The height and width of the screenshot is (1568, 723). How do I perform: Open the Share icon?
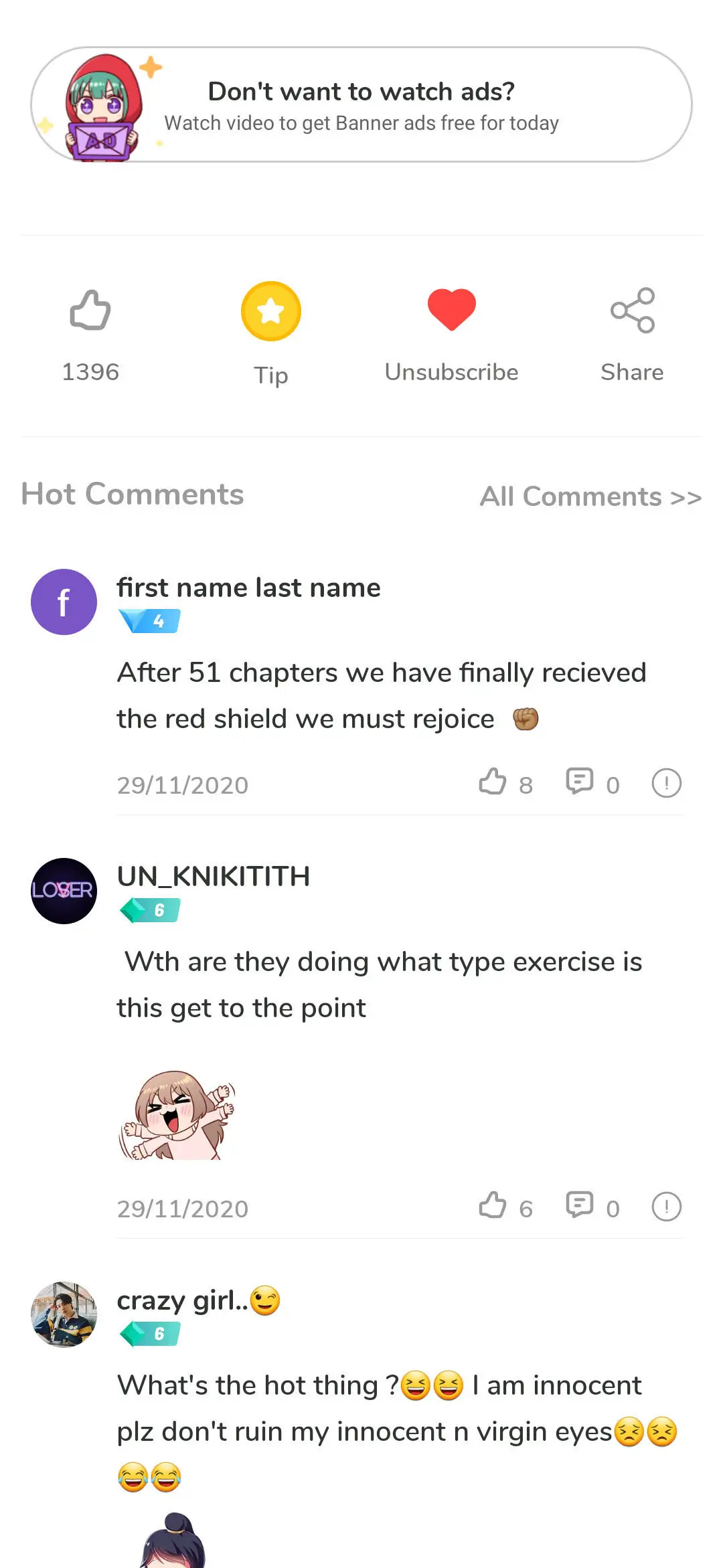click(633, 310)
